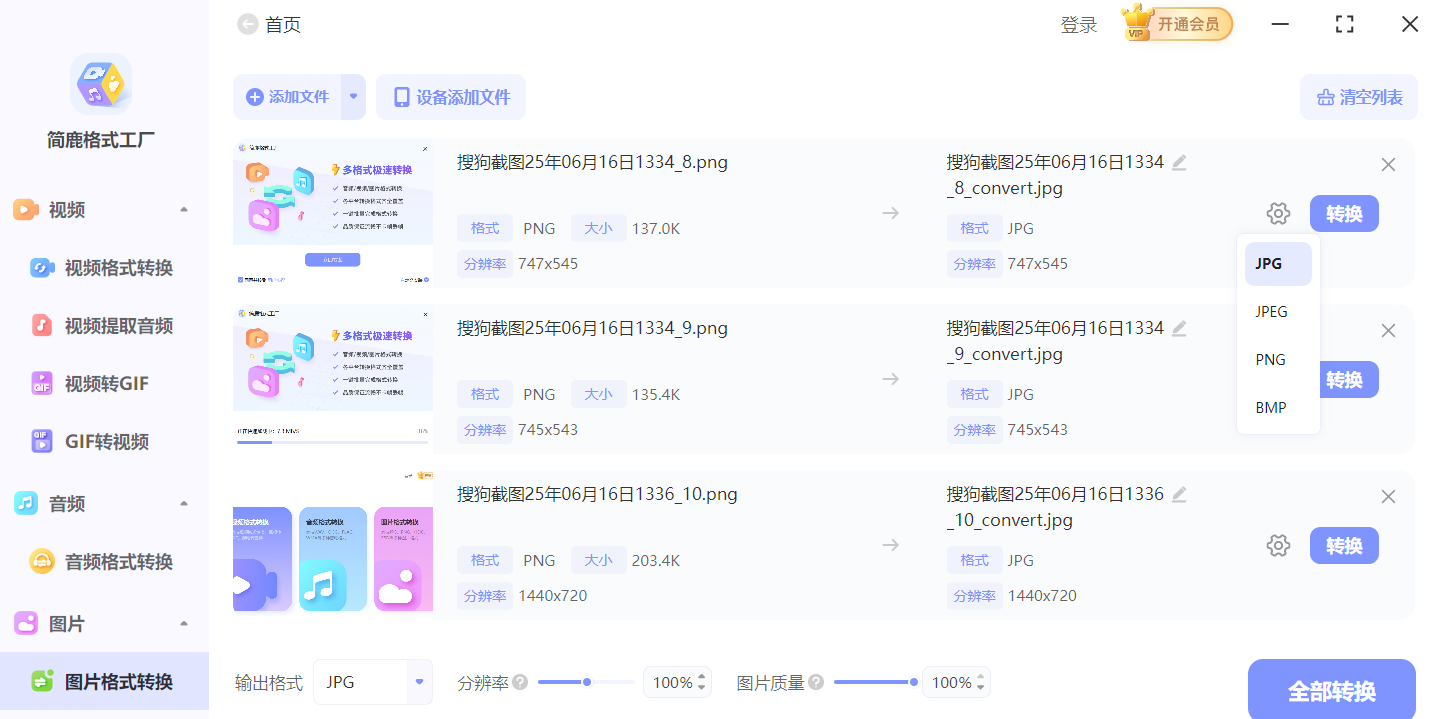Pick JPEG from the format options
1438x719 pixels.
click(x=1271, y=312)
